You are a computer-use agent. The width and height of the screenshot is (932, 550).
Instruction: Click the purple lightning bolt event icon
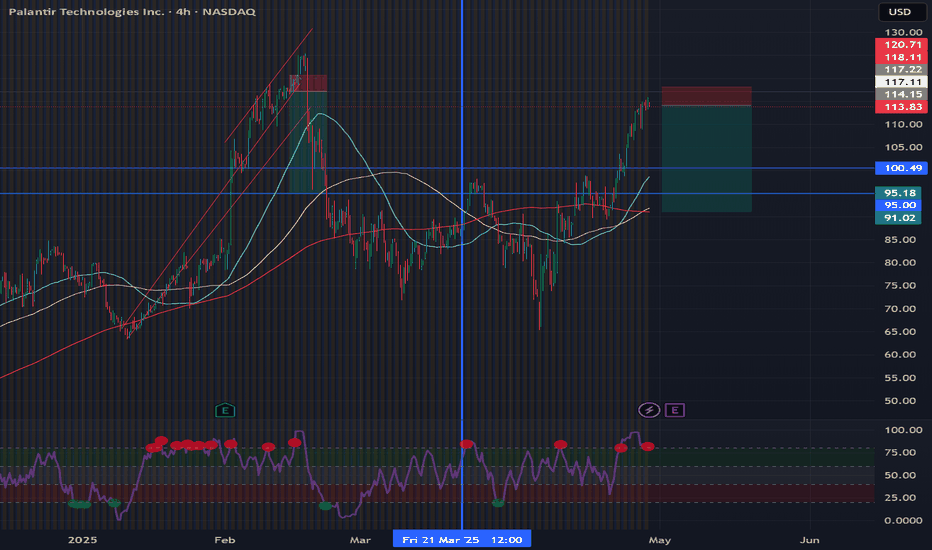pos(649,410)
